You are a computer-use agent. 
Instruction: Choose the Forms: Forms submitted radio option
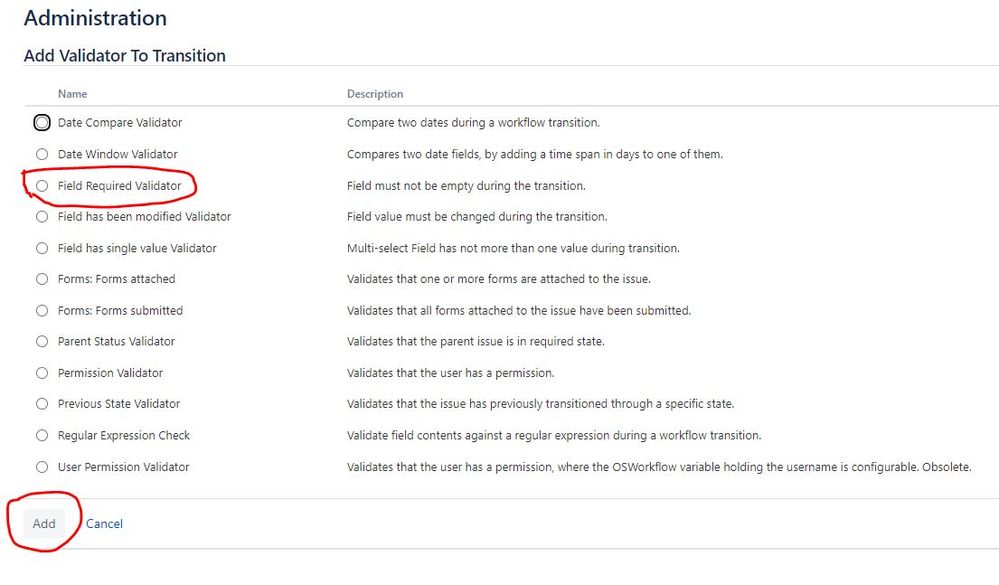click(x=42, y=311)
